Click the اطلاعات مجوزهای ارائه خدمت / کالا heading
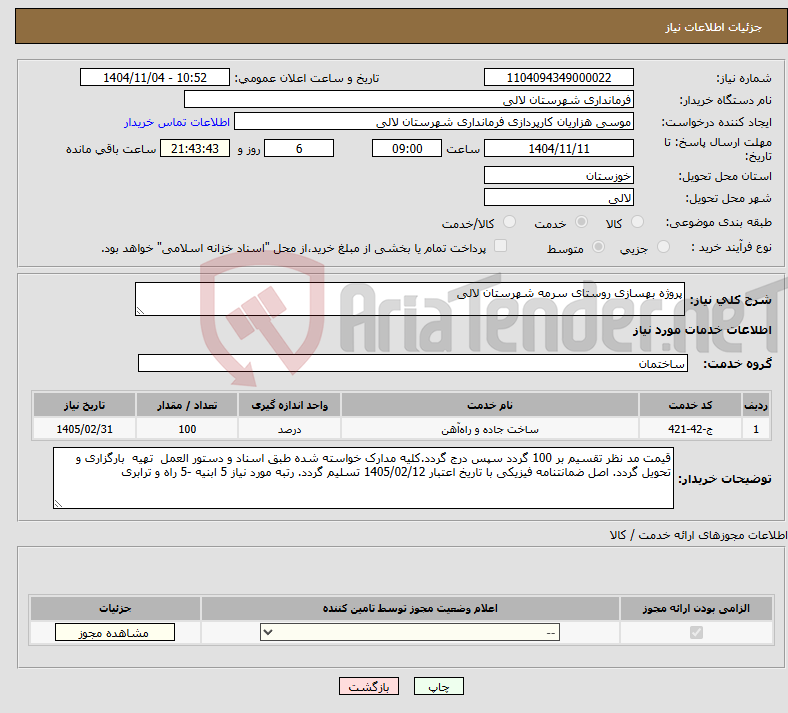This screenshot has width=788, height=713. click(x=698, y=536)
